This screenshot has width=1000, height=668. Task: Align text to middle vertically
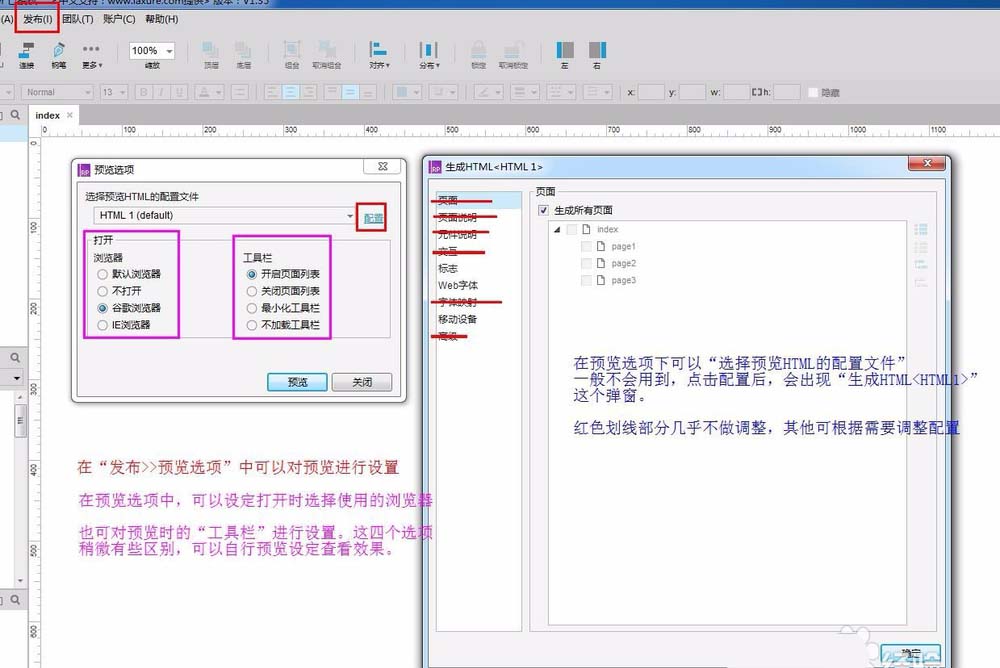[349, 93]
